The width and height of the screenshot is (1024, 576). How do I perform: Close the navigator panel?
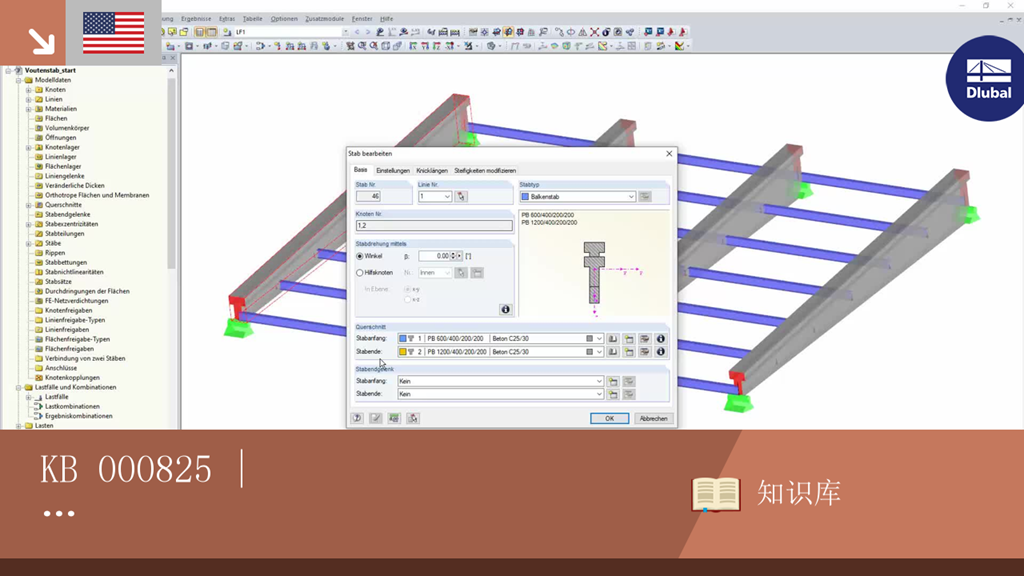pyautogui.click(x=173, y=58)
